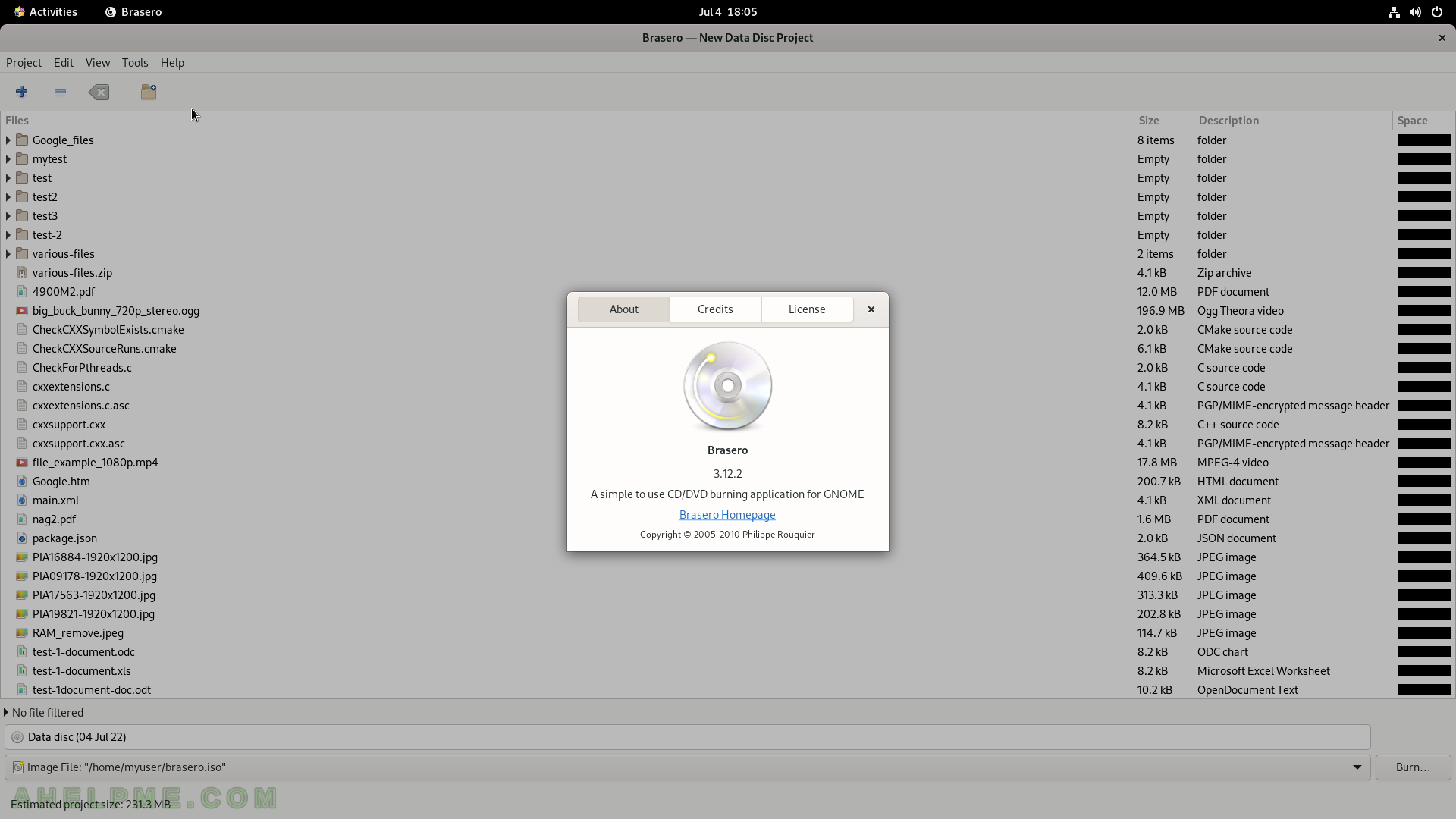Viewport: 1456px width, 819px height.
Task: Click the Add files plus icon
Action: click(21, 92)
